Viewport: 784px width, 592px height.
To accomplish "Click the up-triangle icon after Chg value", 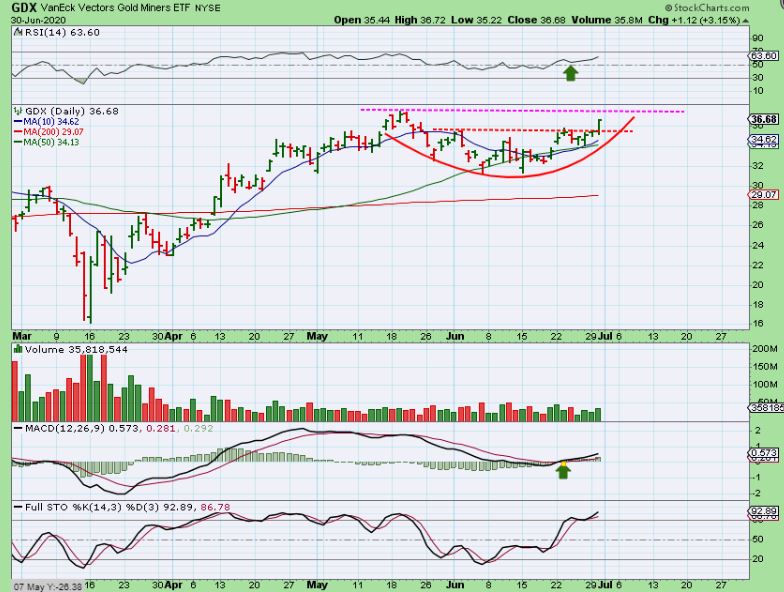I will click(746, 20).
